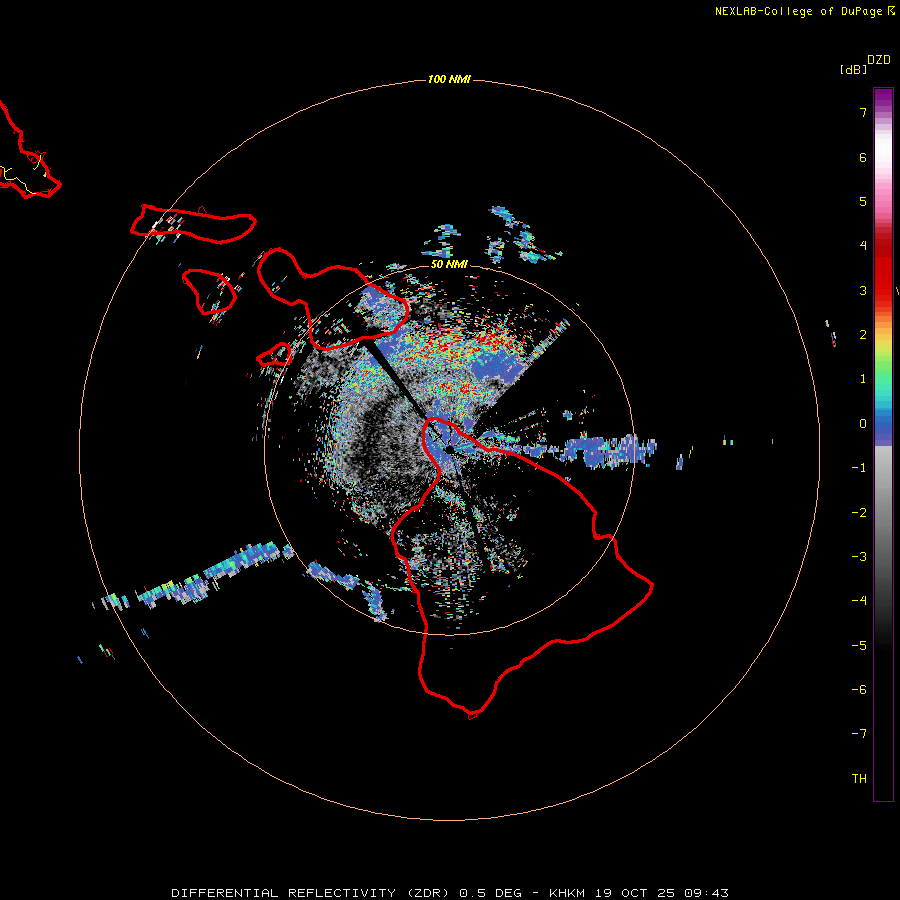Pick the purple top segment of colorbar
This screenshot has height=900, width=900.
click(883, 98)
